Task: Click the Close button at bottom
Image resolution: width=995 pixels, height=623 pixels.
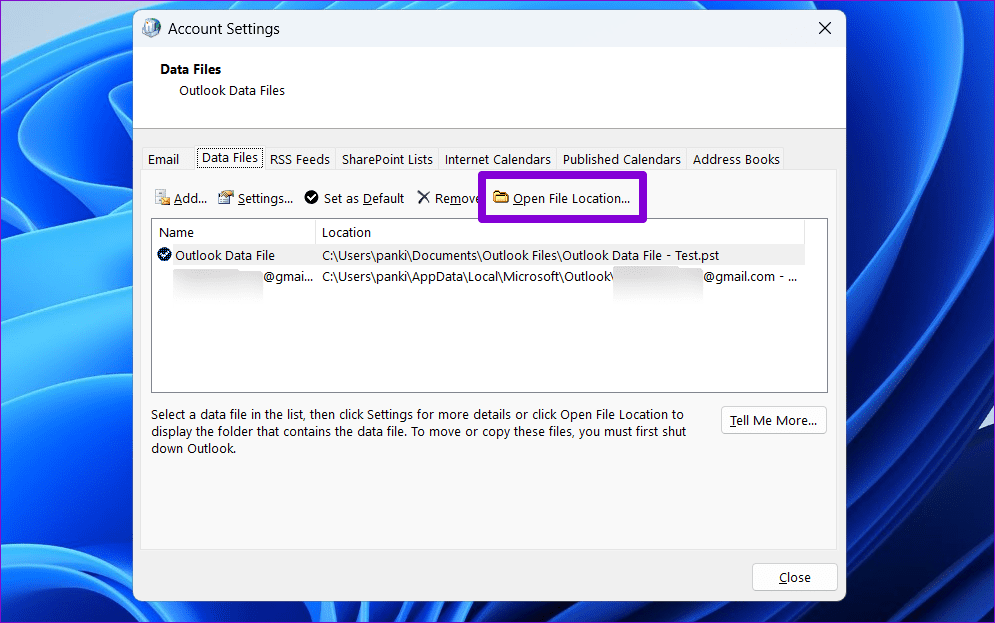Action: [x=794, y=577]
